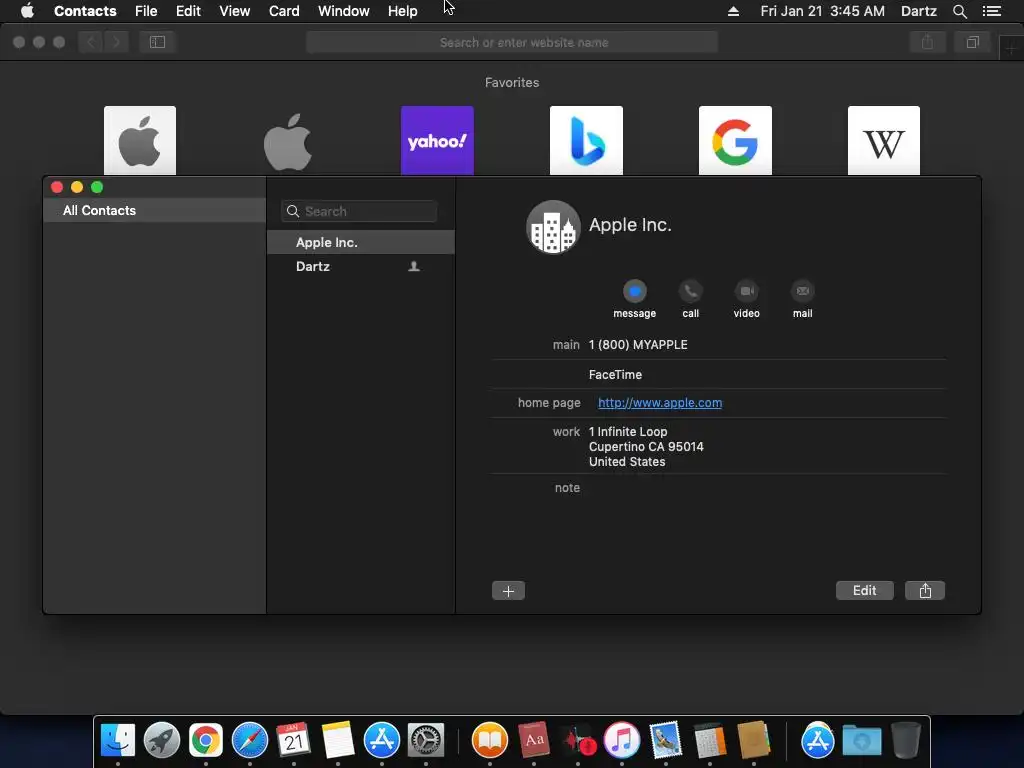Open Google Chrome from the Dock
1024x768 pixels.
coord(206,740)
